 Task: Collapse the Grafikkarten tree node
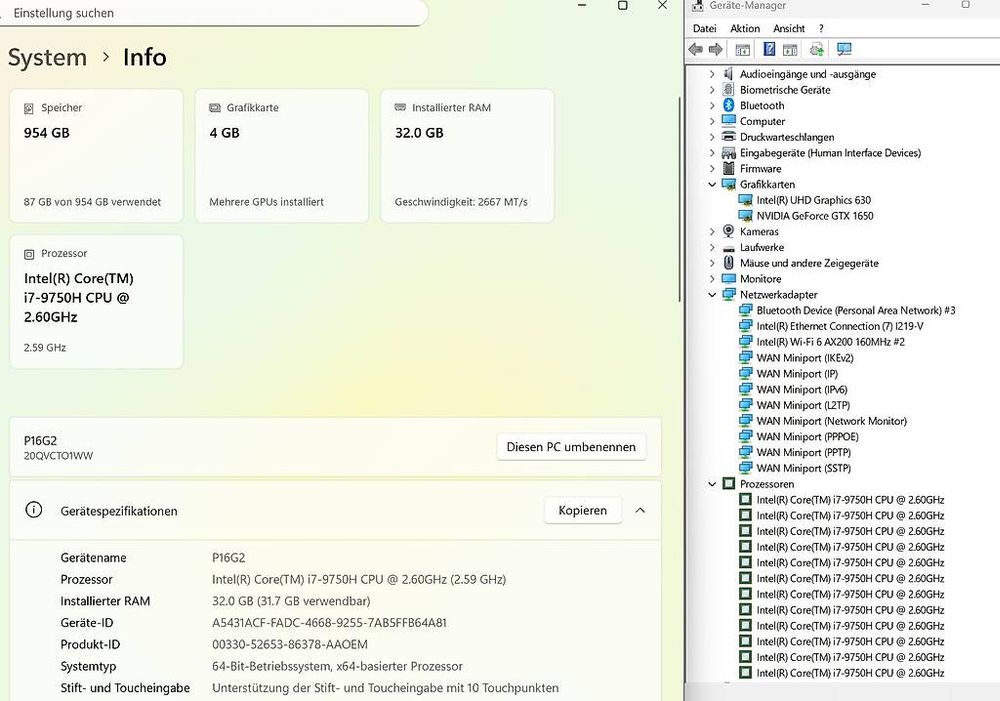point(712,184)
